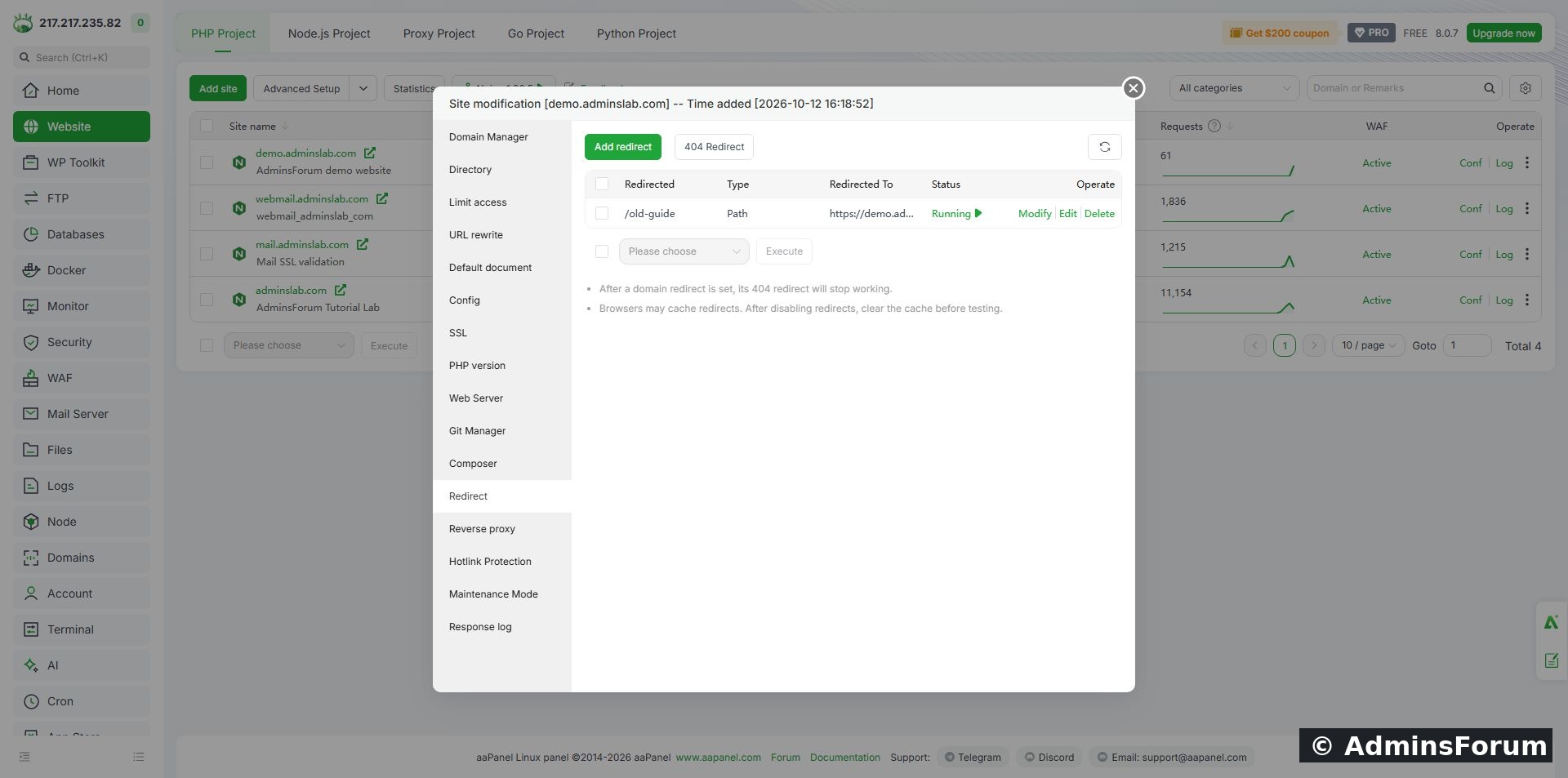Switch to the Node.js Project tab
Screen dimensions: 1568x778
[329, 33]
